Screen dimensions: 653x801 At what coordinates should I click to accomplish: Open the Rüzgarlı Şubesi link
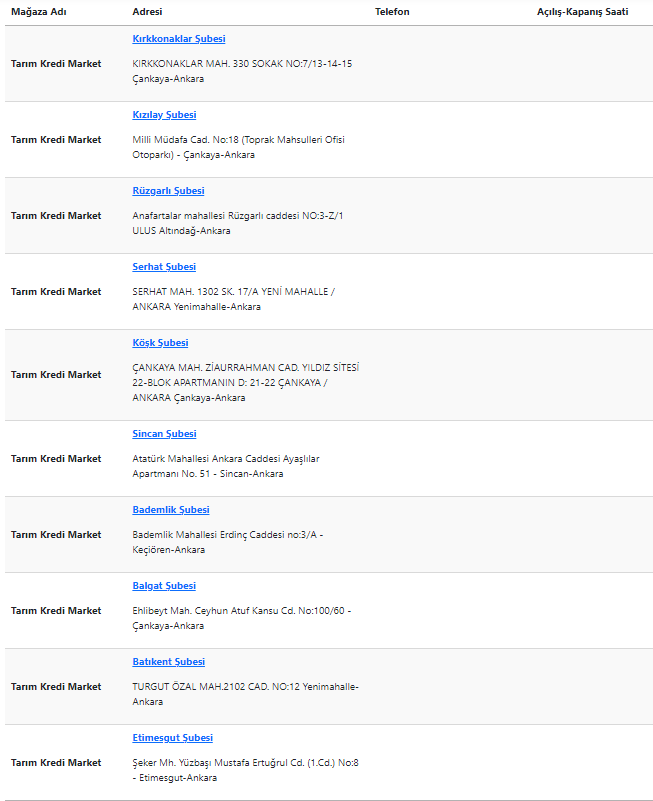coord(168,191)
